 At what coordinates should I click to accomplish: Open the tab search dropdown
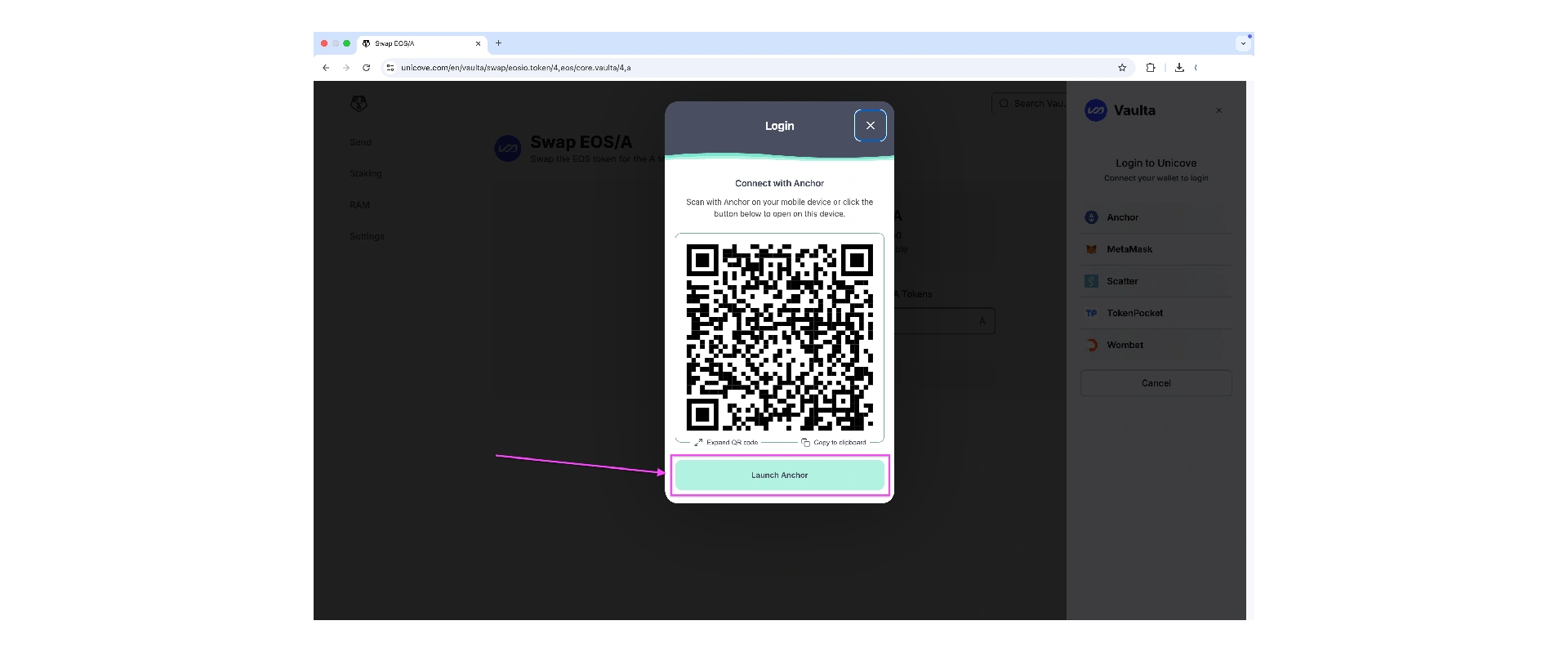[x=1243, y=43]
